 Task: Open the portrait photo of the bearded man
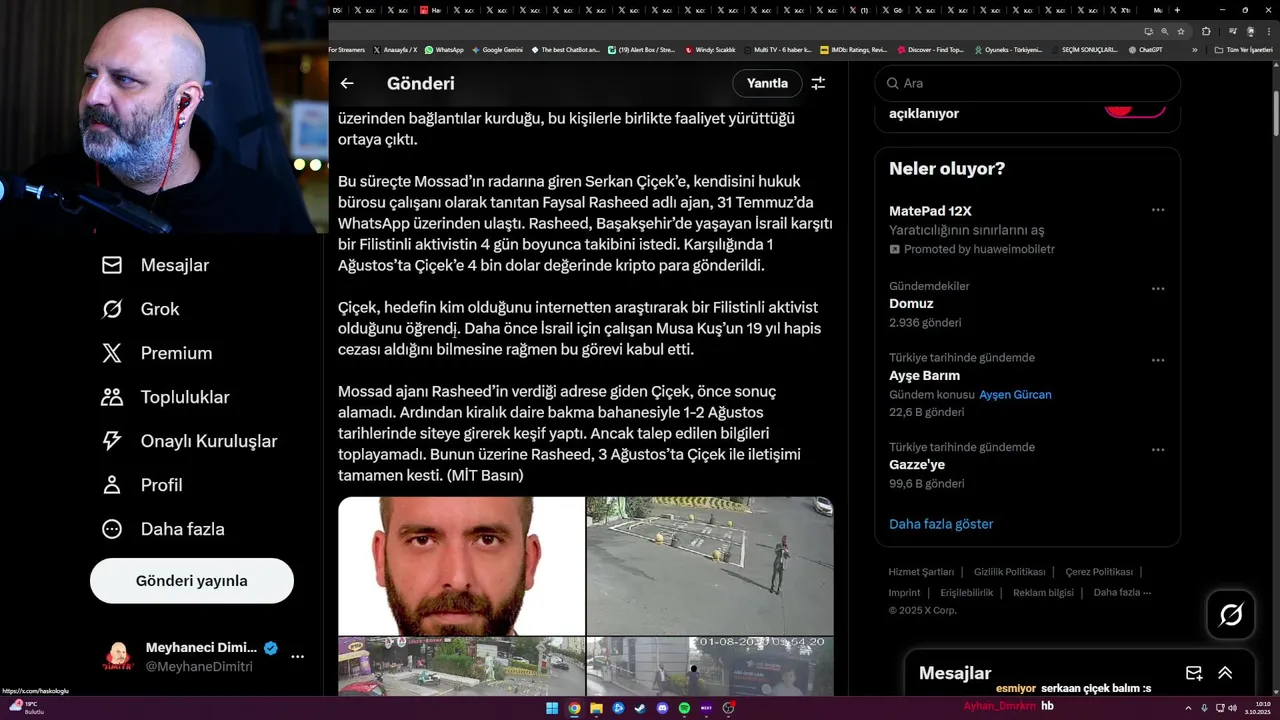click(461, 566)
